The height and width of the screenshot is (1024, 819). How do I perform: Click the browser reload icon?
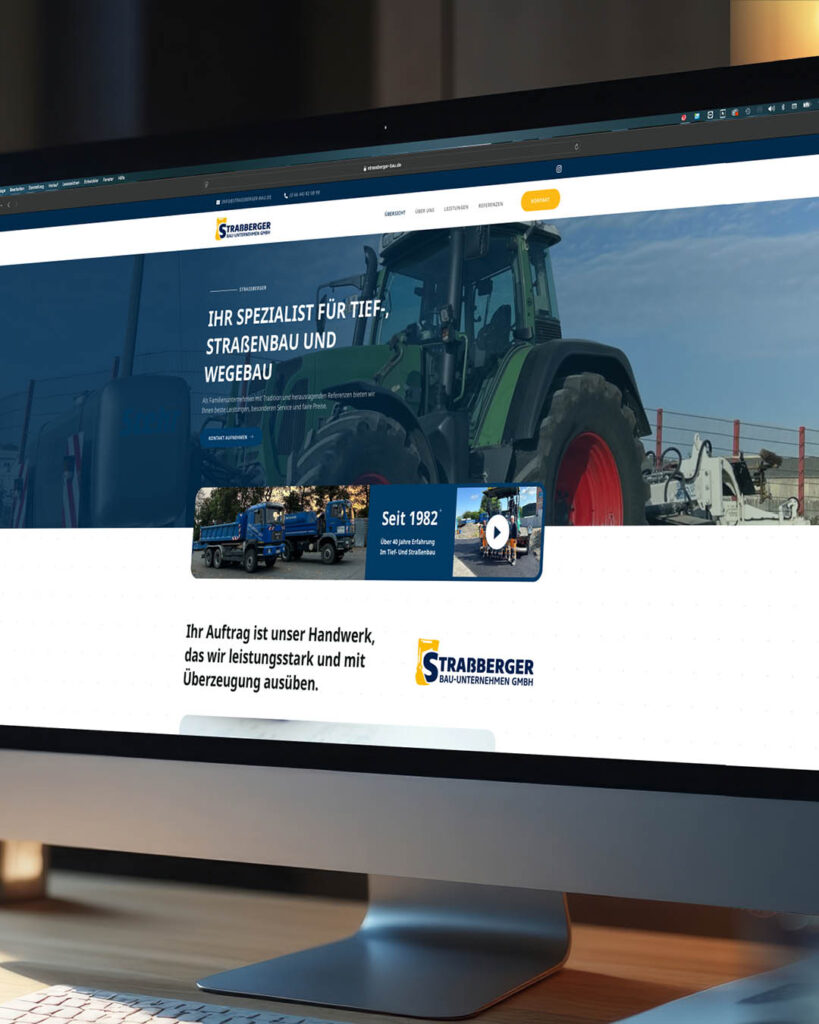coord(576,146)
